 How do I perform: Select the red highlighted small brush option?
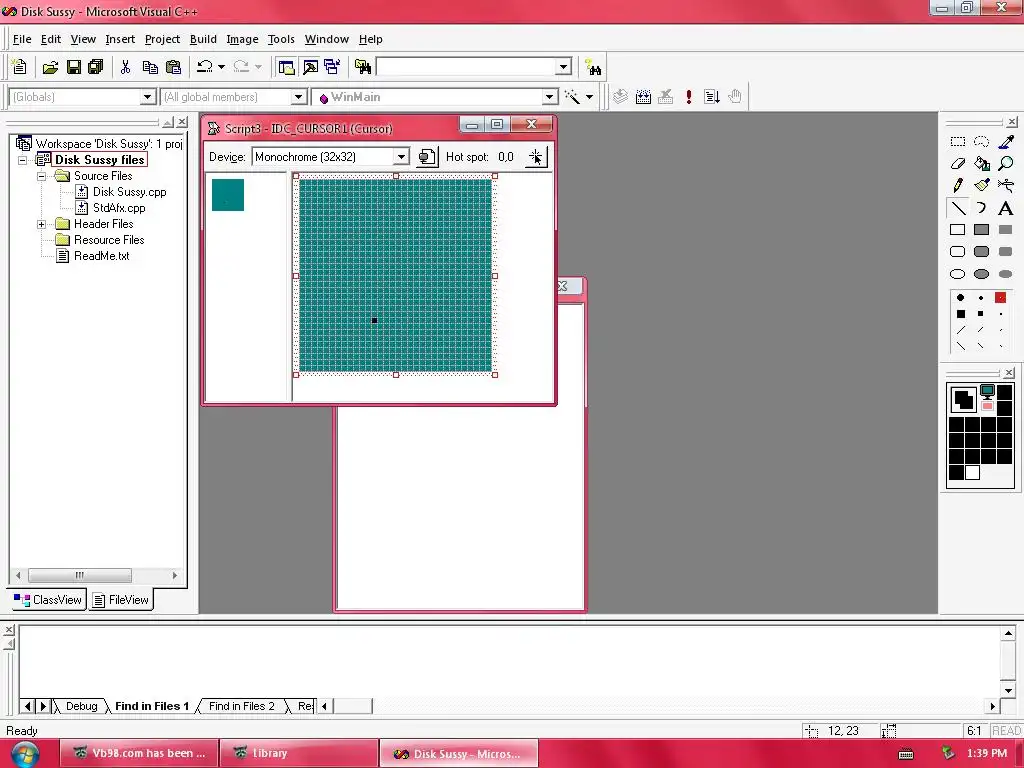1000,298
